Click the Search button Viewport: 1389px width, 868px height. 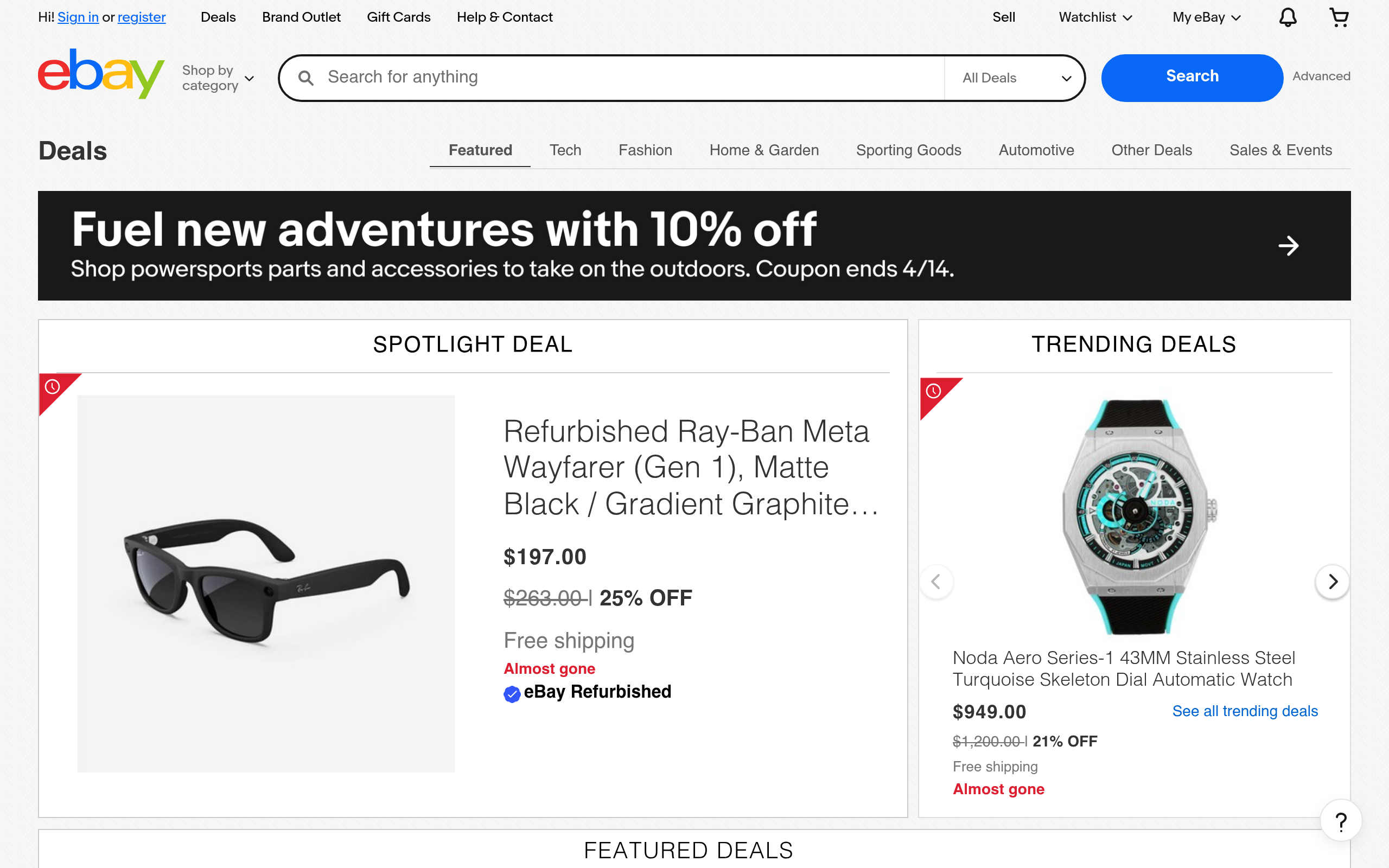click(1192, 76)
